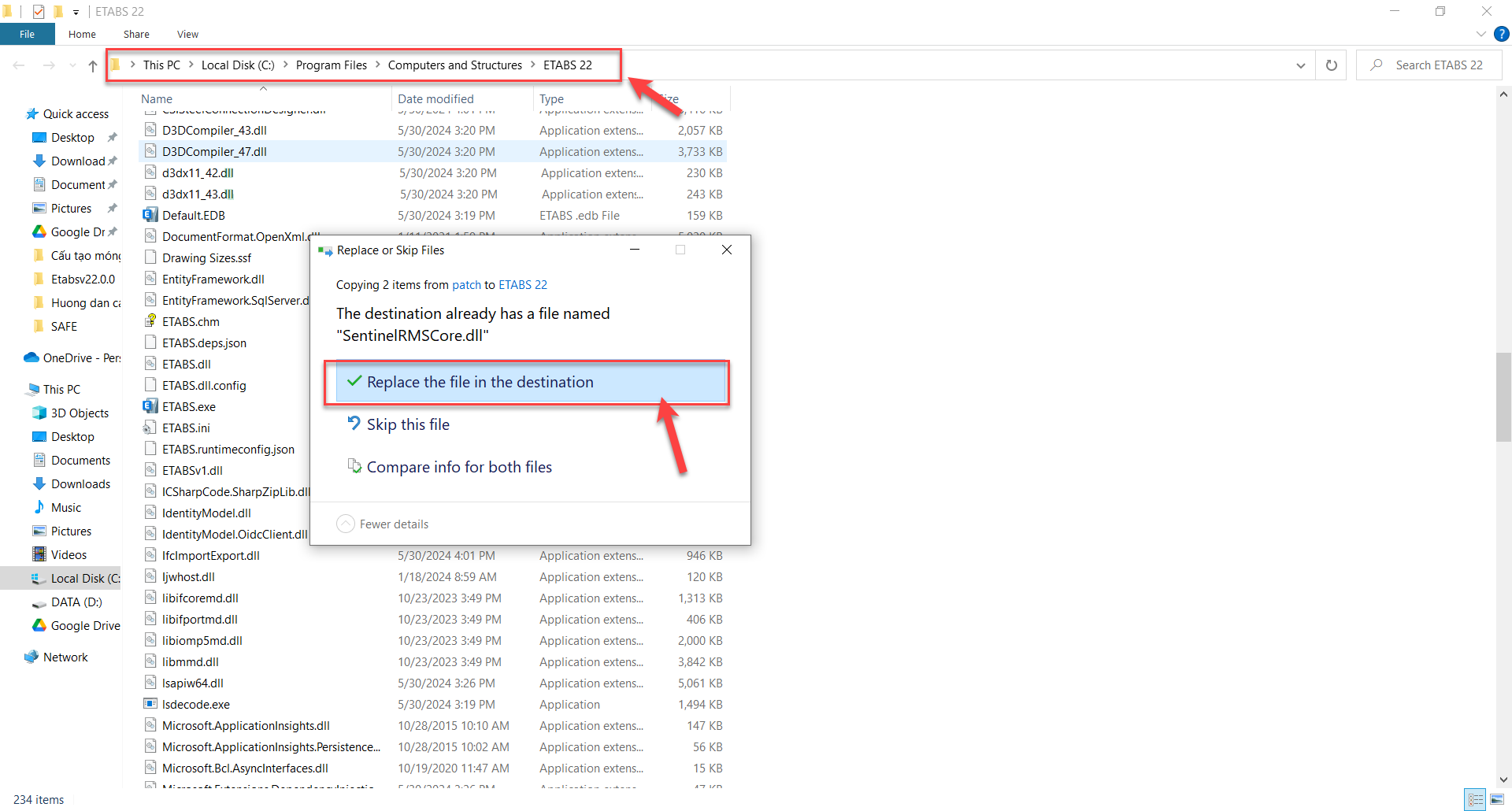Click the ETABS.exe application icon
This screenshot has width=1512, height=811.
(x=150, y=406)
